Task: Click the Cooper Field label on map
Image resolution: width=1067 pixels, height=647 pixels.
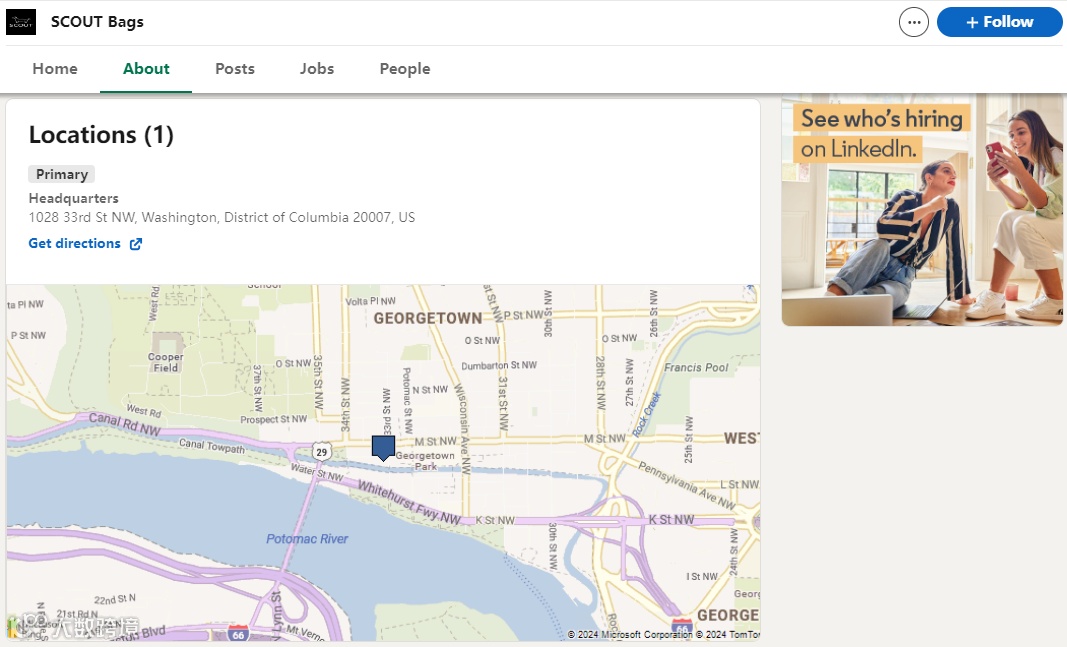Action: pyautogui.click(x=165, y=362)
